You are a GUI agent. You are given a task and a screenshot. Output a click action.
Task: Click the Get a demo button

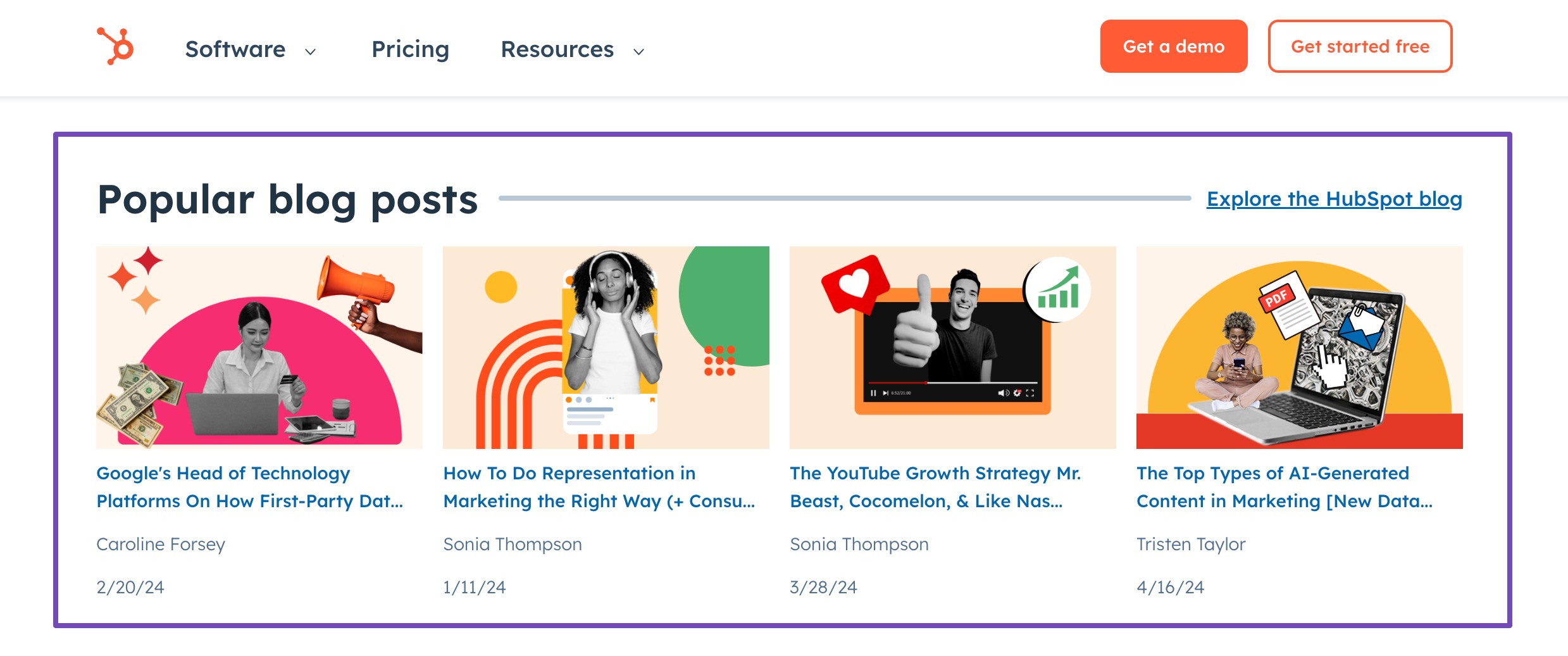point(1174,46)
